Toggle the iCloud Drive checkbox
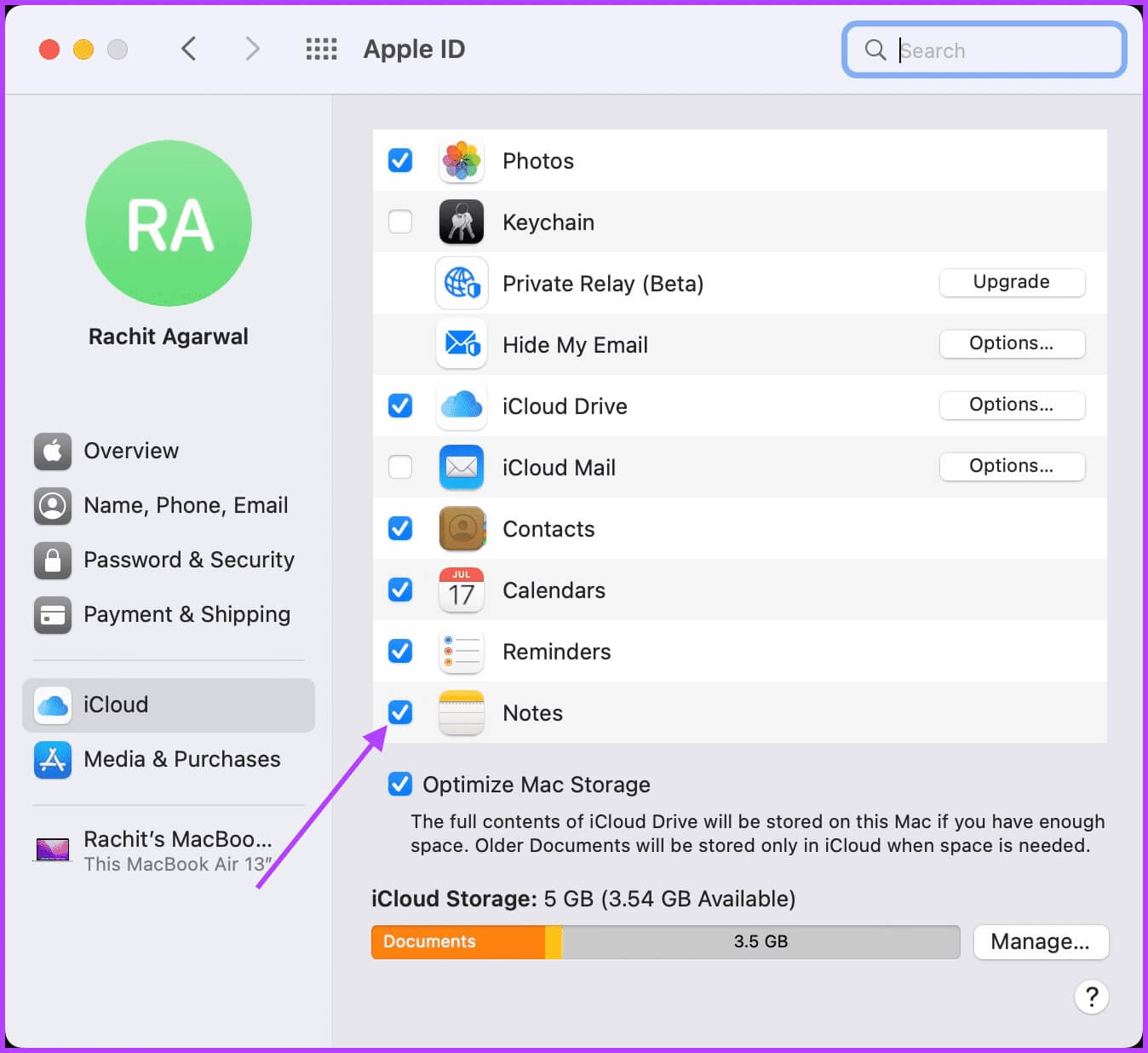 pyautogui.click(x=400, y=406)
